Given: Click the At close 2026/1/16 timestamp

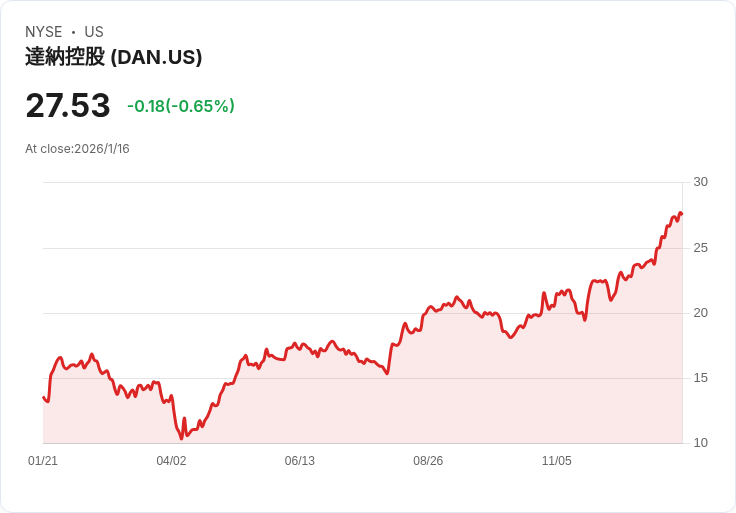Looking at the screenshot, I should click(77, 149).
